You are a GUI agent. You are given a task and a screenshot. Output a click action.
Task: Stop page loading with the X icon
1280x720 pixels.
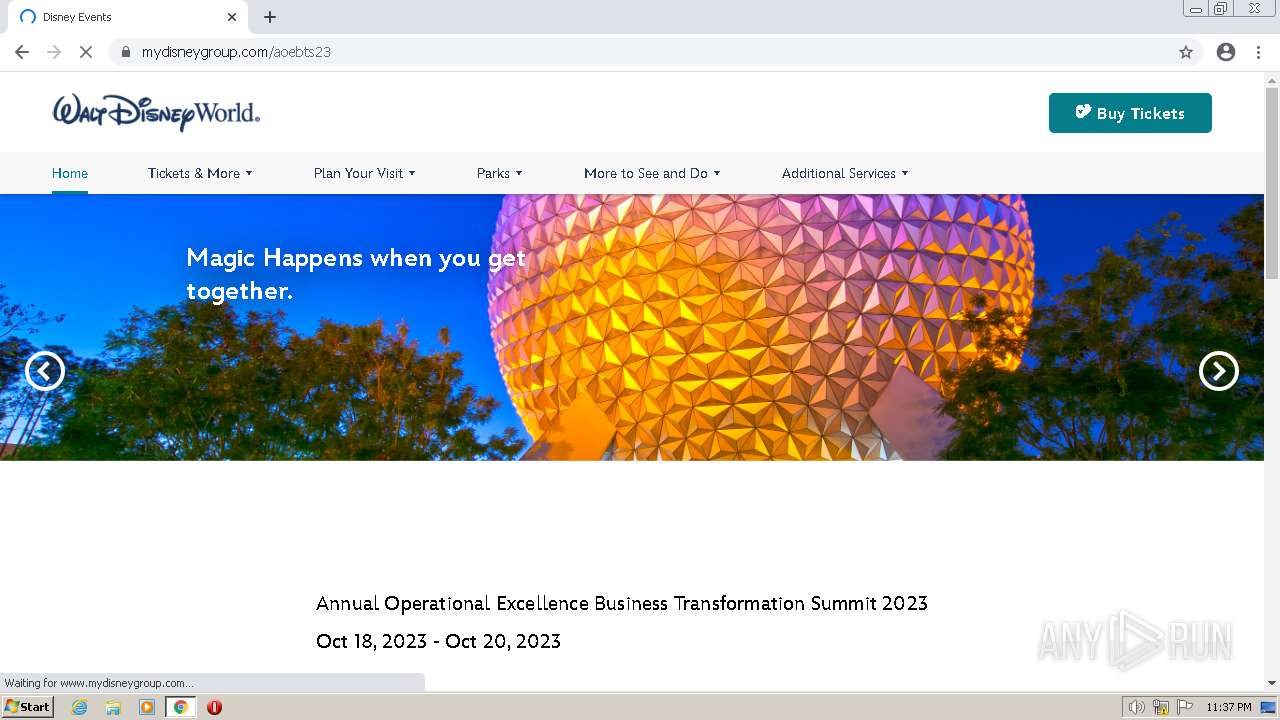pyautogui.click(x=86, y=52)
